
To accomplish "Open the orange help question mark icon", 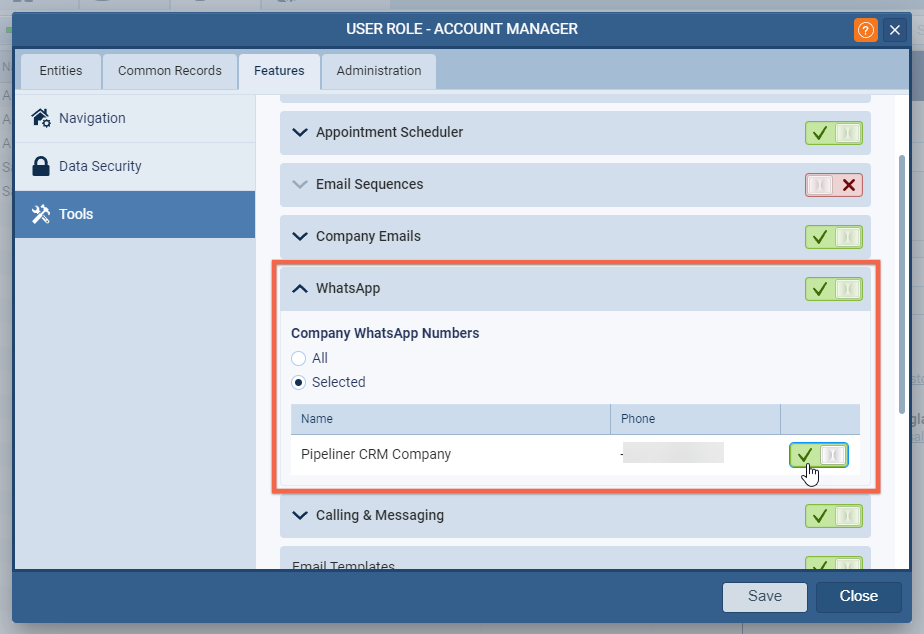I will (865, 29).
